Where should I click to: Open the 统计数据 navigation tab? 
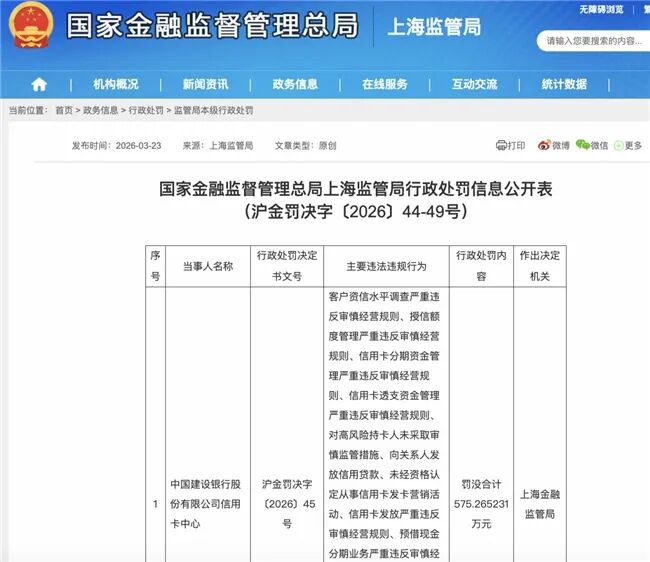click(x=564, y=84)
